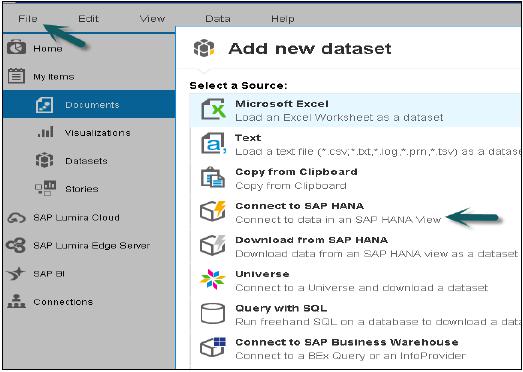Click 'Connect to a Universe and download a dataset'
The height and width of the screenshot is (372, 523).
point(362,288)
